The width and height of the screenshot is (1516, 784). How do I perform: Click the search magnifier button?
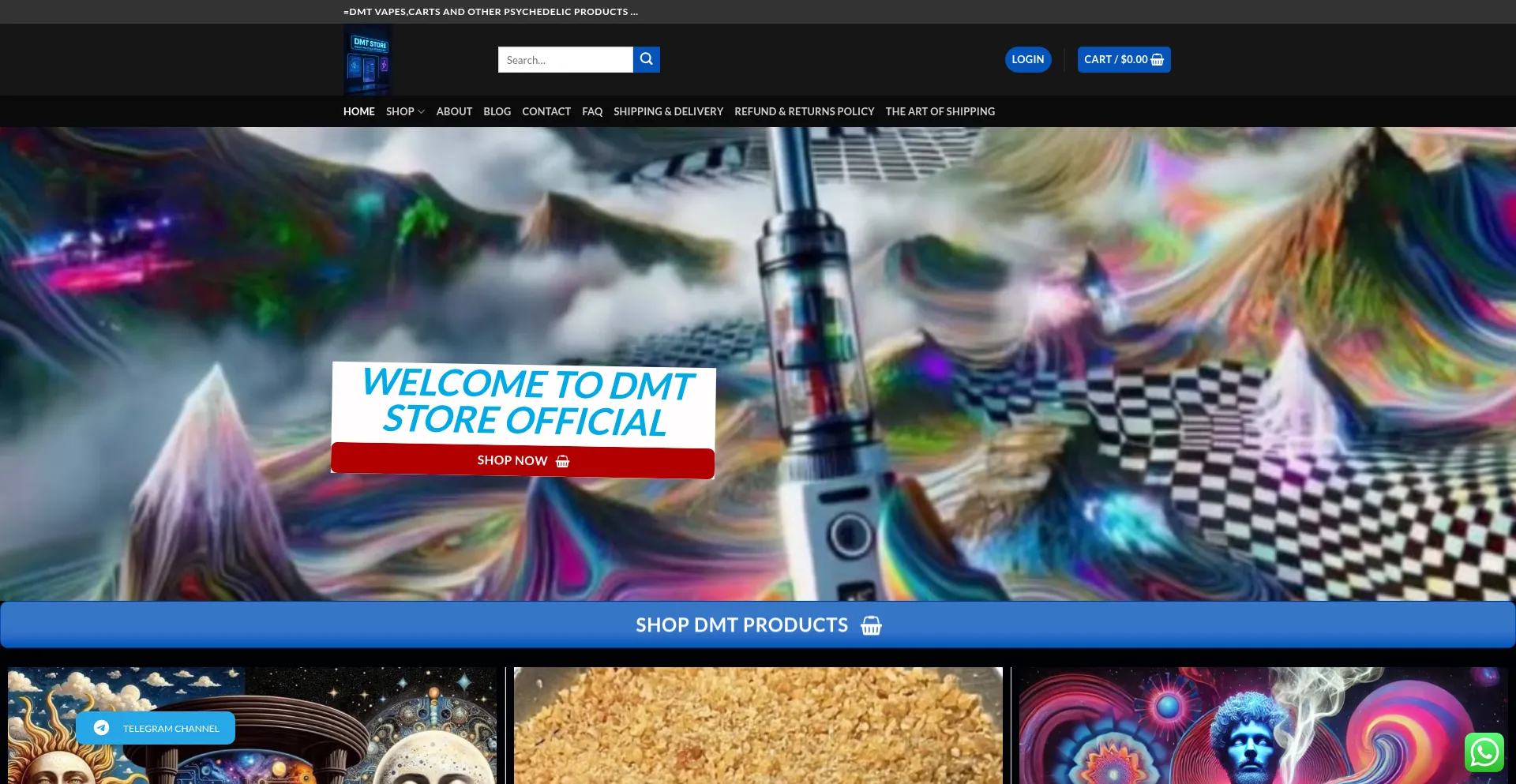(647, 59)
